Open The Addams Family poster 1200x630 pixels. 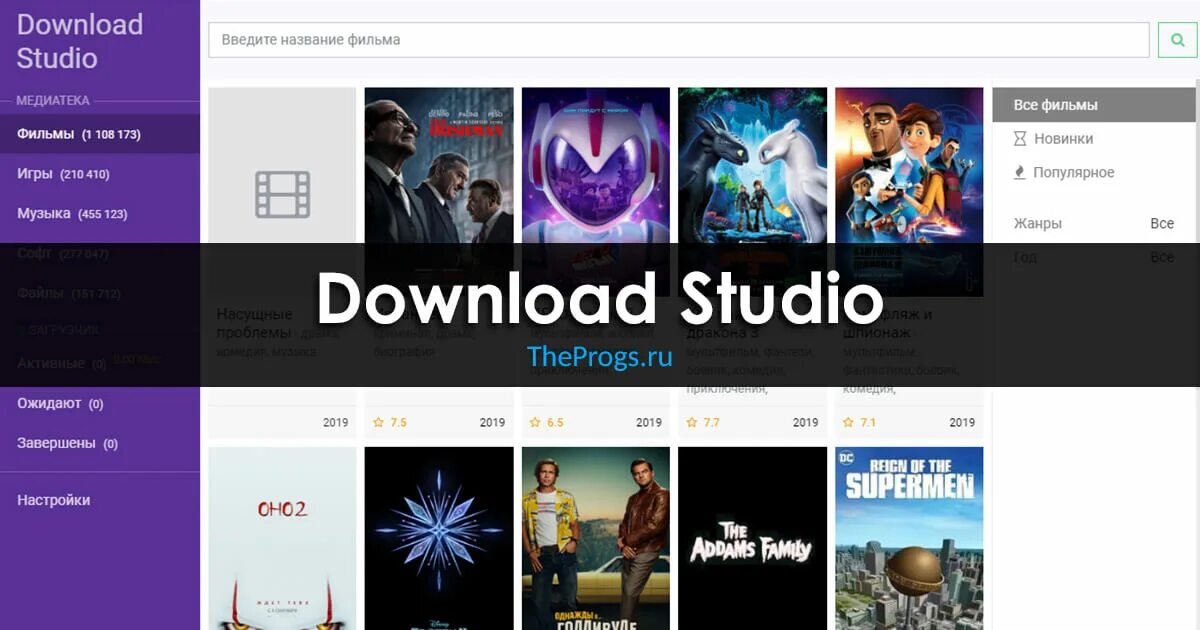point(752,538)
